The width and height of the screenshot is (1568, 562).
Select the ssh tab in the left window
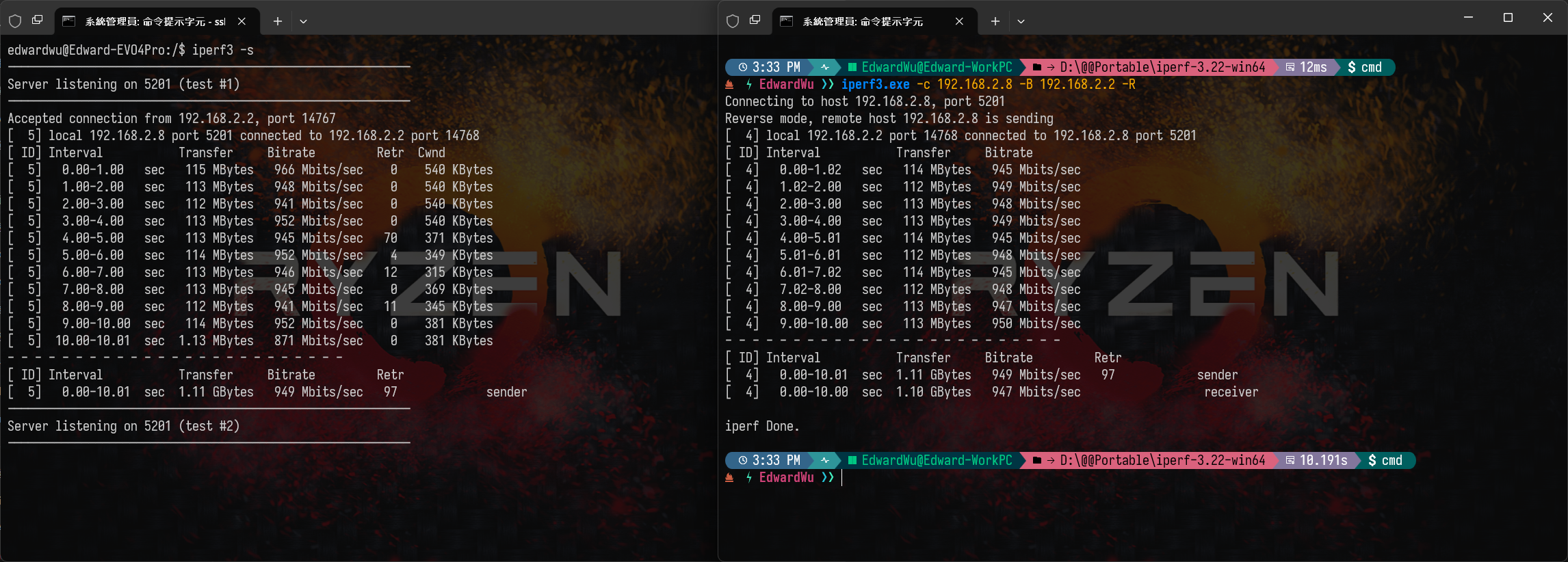click(x=157, y=21)
